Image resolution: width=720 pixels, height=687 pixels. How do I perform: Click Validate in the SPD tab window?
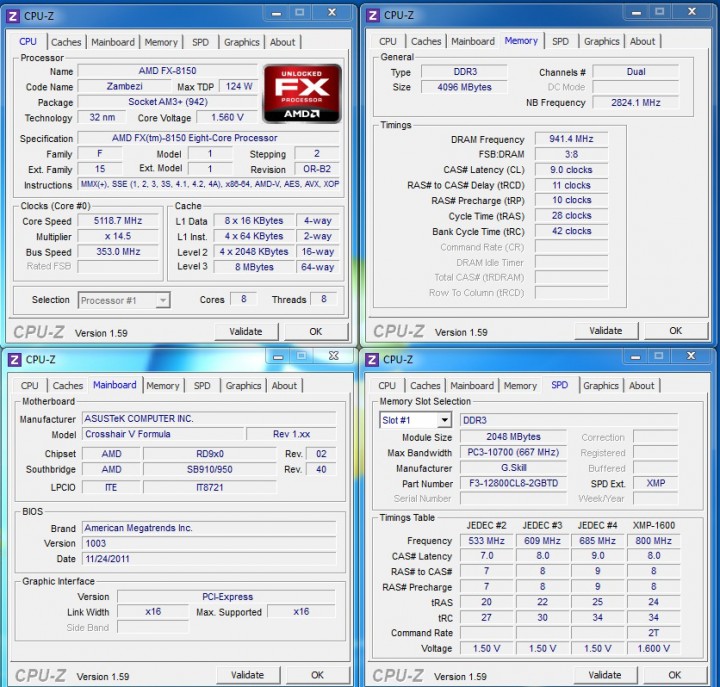coord(605,675)
